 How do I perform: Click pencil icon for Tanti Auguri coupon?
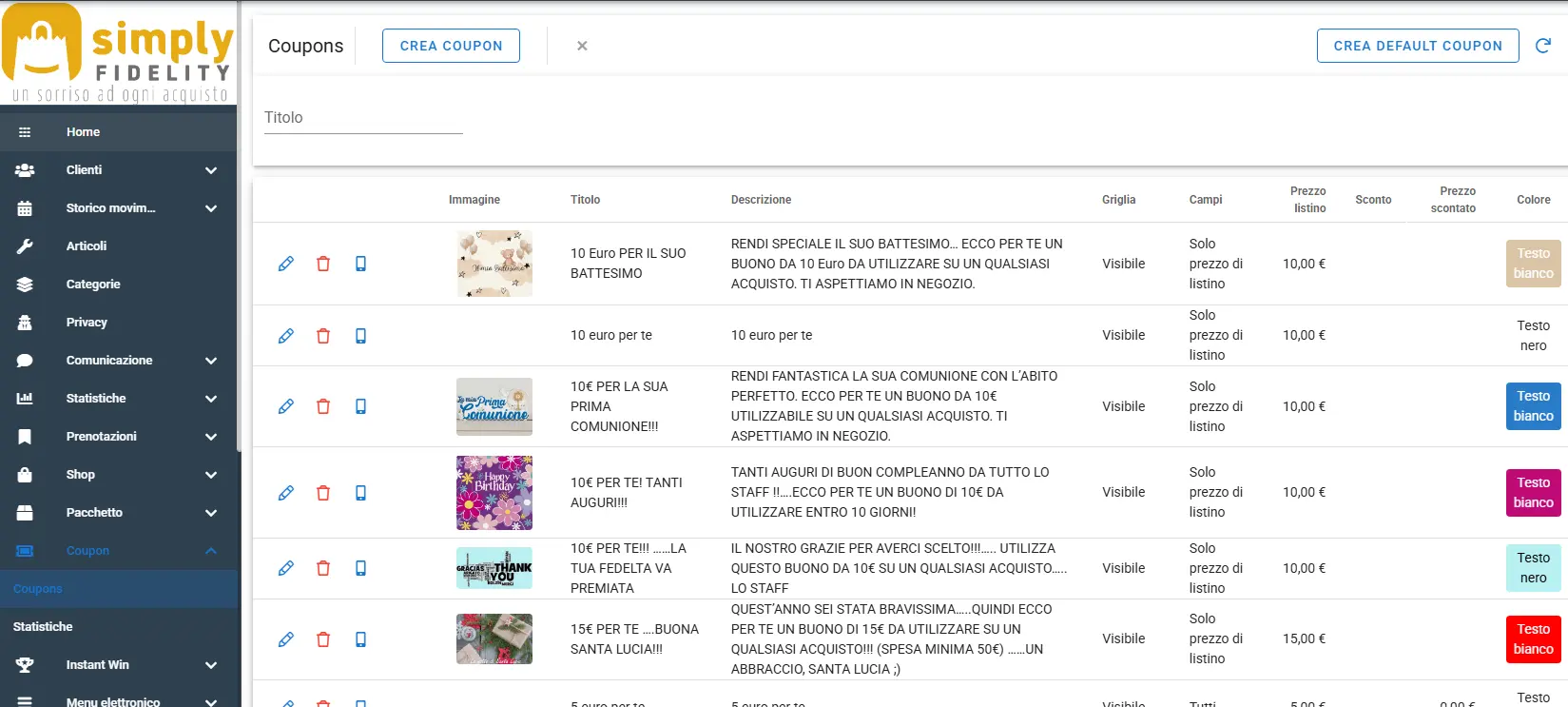coord(286,493)
